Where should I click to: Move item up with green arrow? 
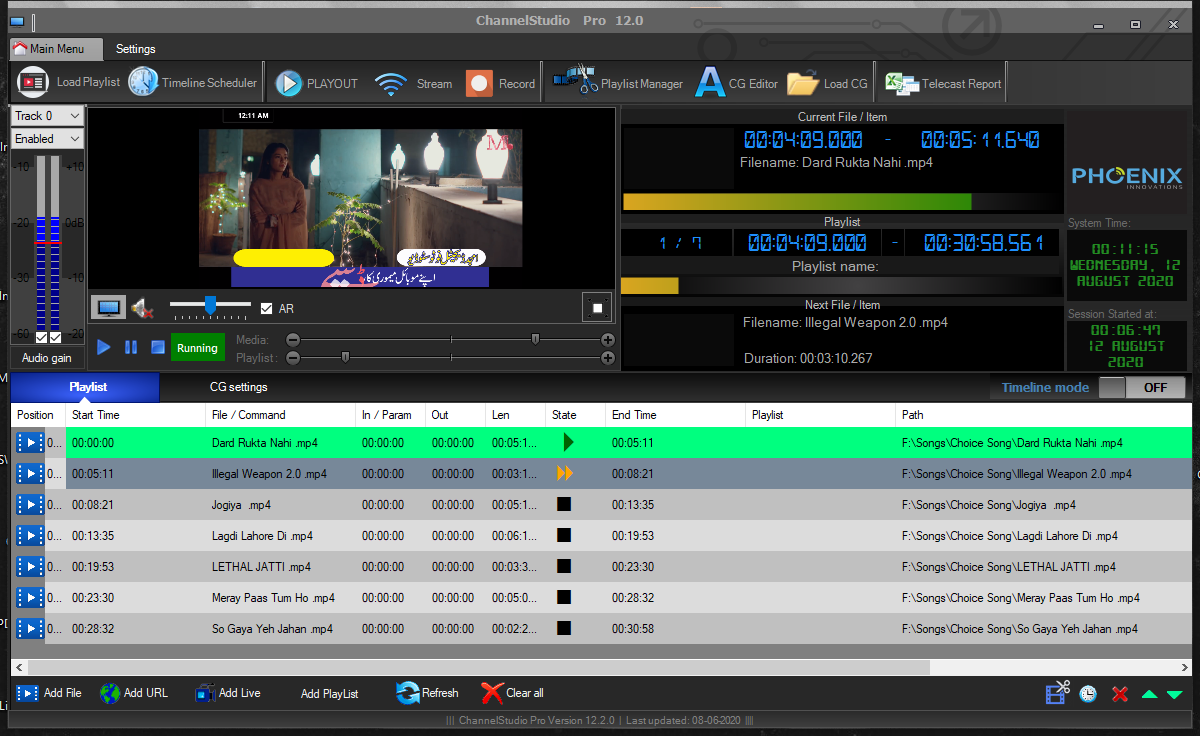(x=1150, y=694)
